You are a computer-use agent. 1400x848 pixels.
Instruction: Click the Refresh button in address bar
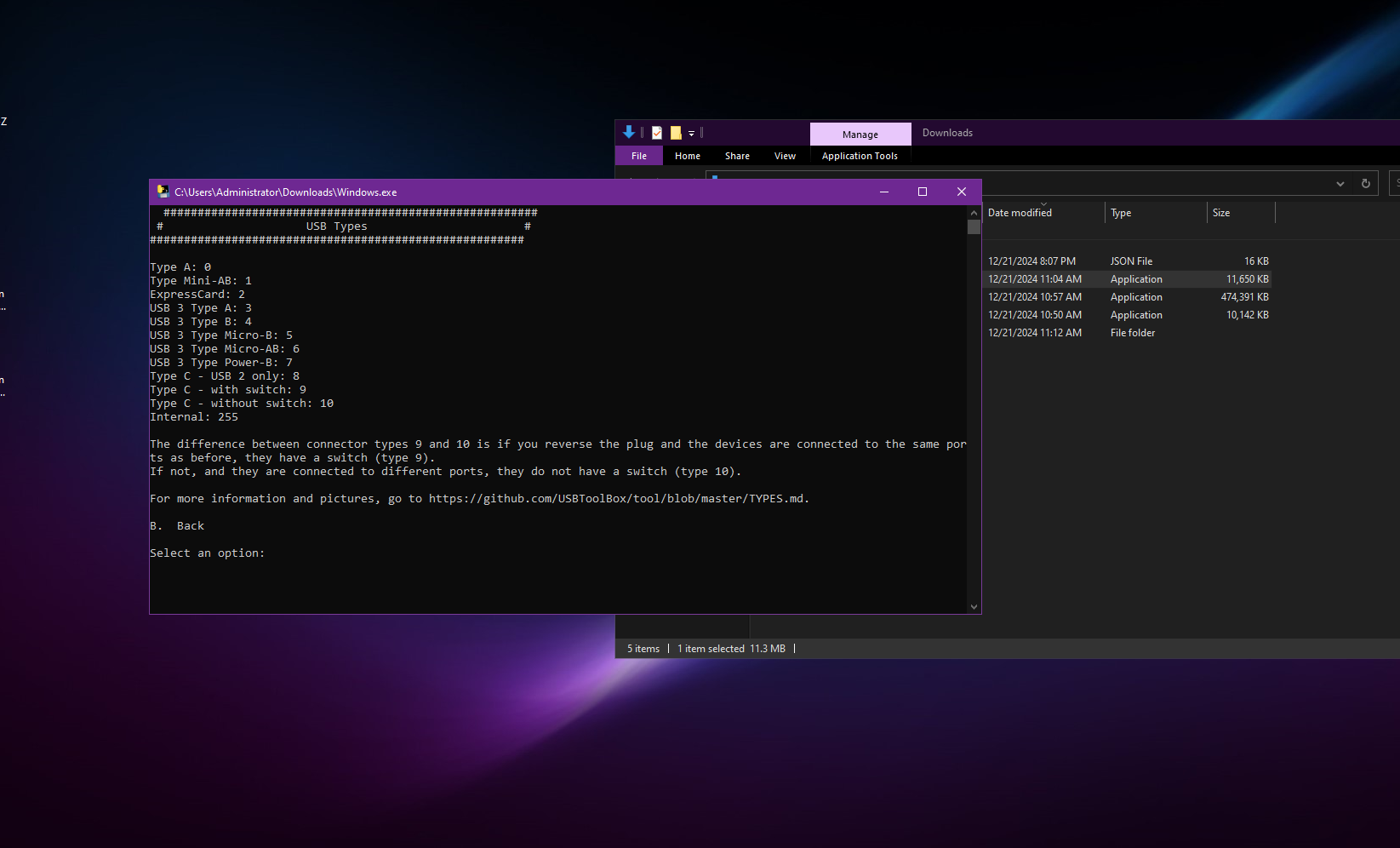point(1366,183)
